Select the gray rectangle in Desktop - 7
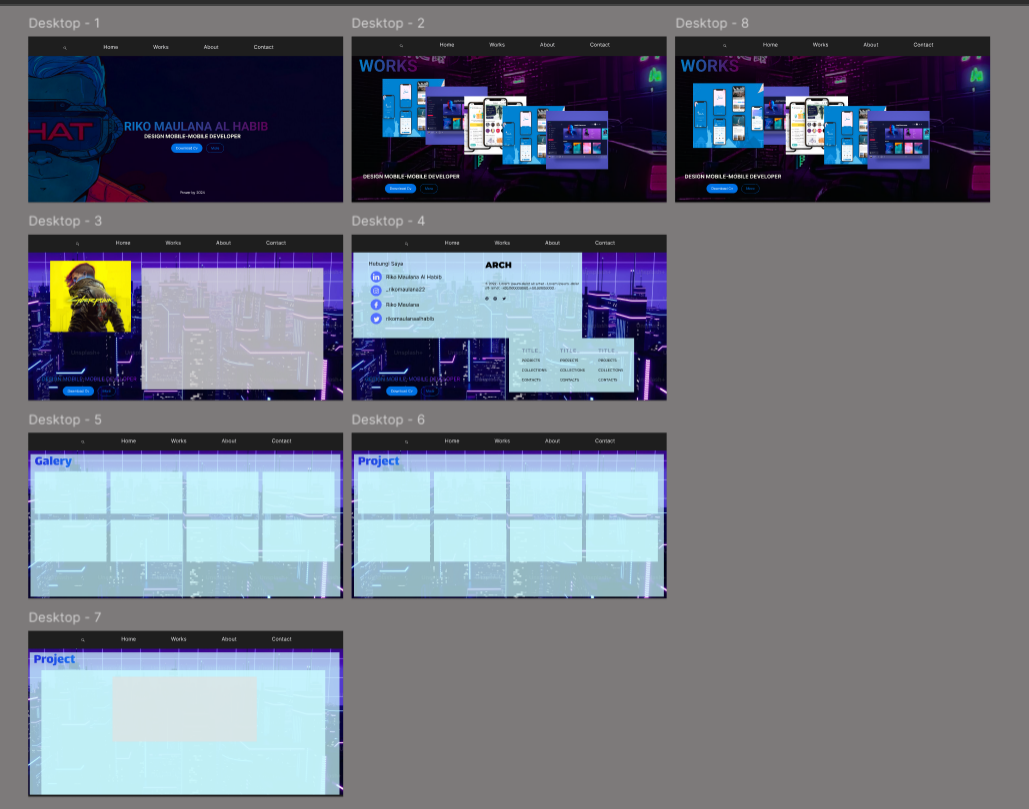 [185, 708]
